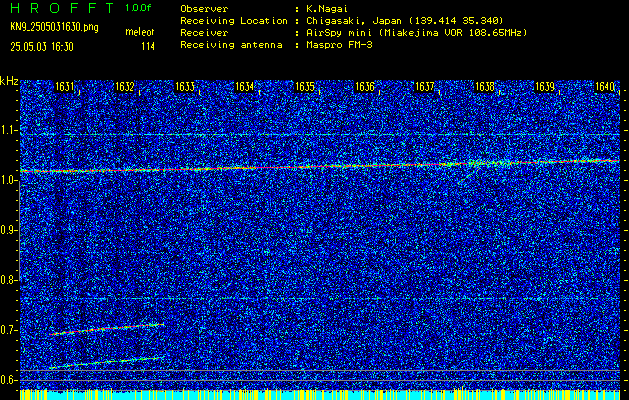Image resolution: width=629 pixels, height=400 pixels.
Task: Click the HROFFT title text
Action: coord(64,8)
